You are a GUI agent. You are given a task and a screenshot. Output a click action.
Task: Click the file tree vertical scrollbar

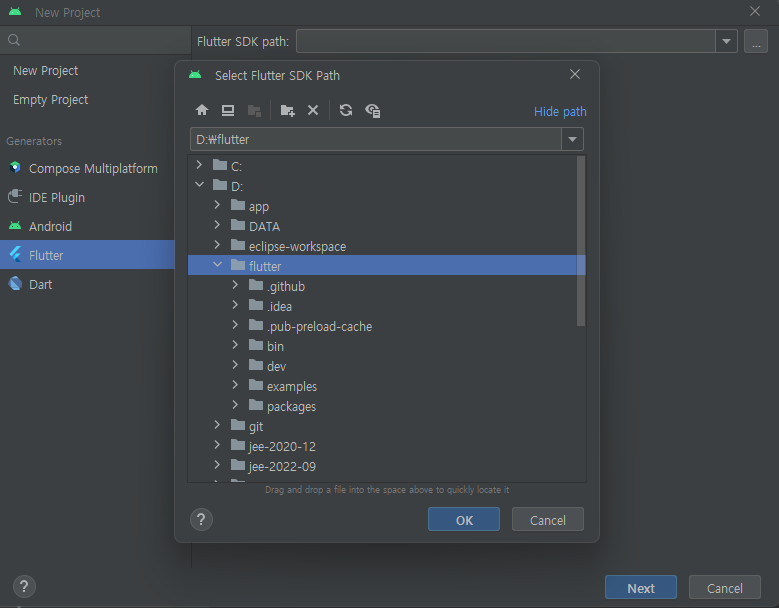[x=581, y=241]
